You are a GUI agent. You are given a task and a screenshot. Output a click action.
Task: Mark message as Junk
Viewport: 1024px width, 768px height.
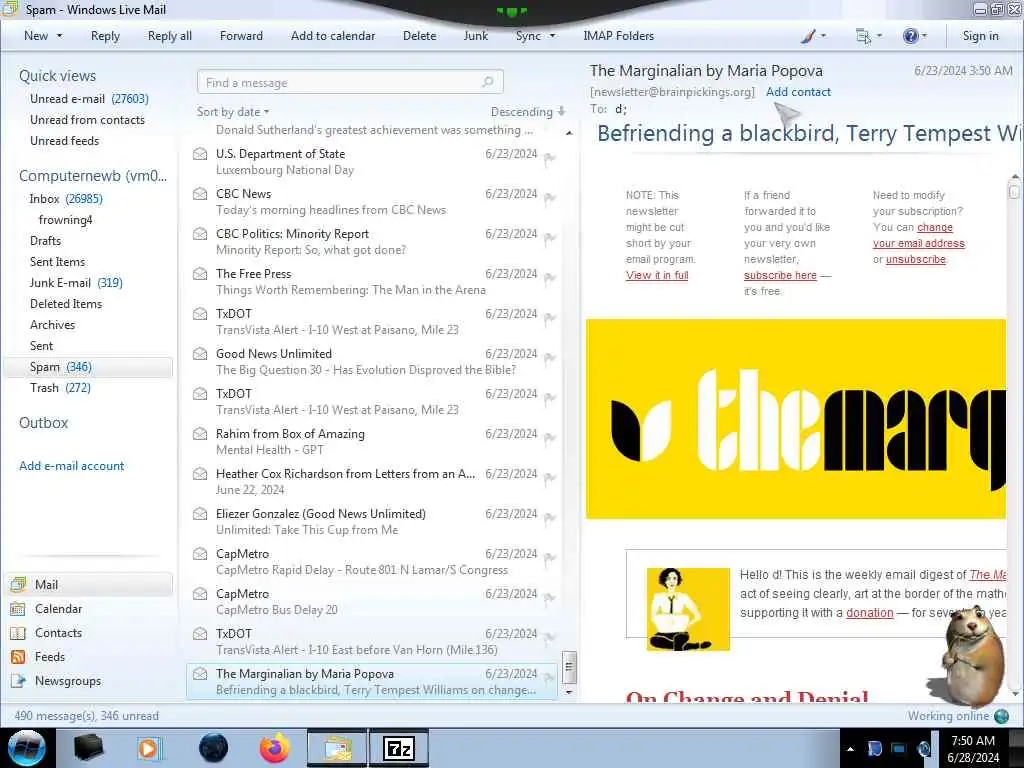click(475, 36)
